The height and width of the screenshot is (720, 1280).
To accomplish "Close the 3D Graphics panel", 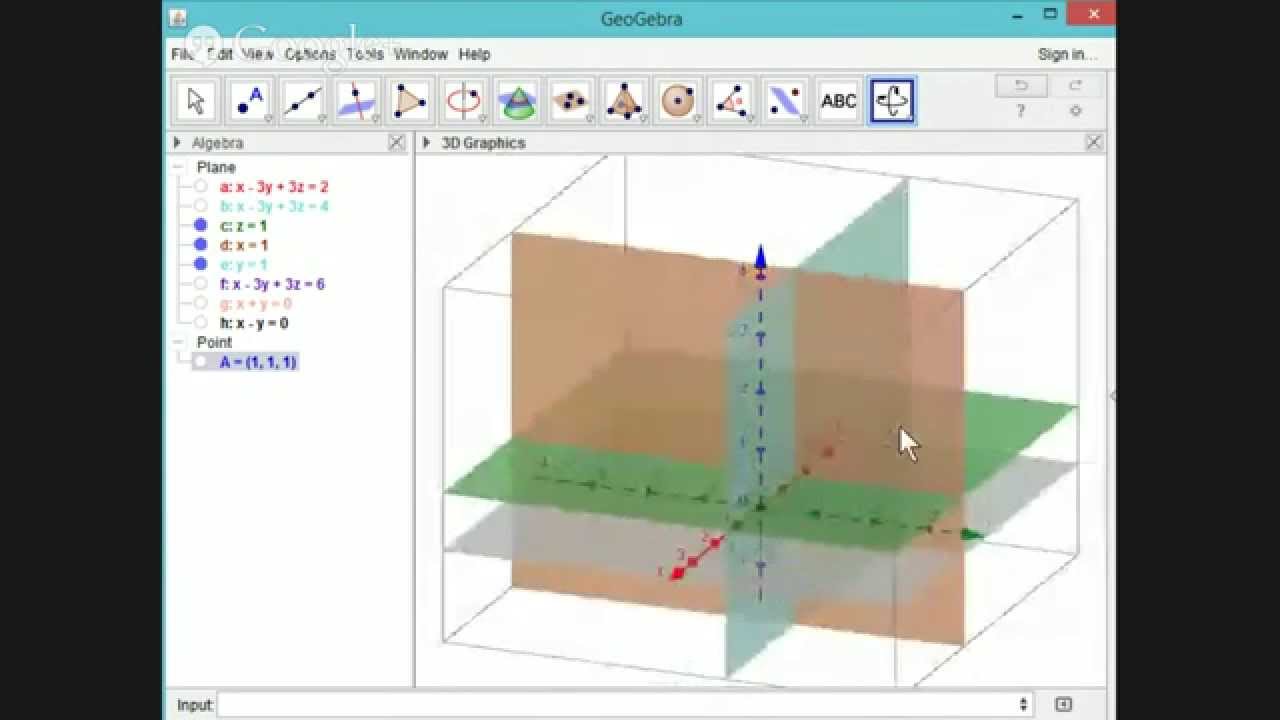I will point(1094,143).
